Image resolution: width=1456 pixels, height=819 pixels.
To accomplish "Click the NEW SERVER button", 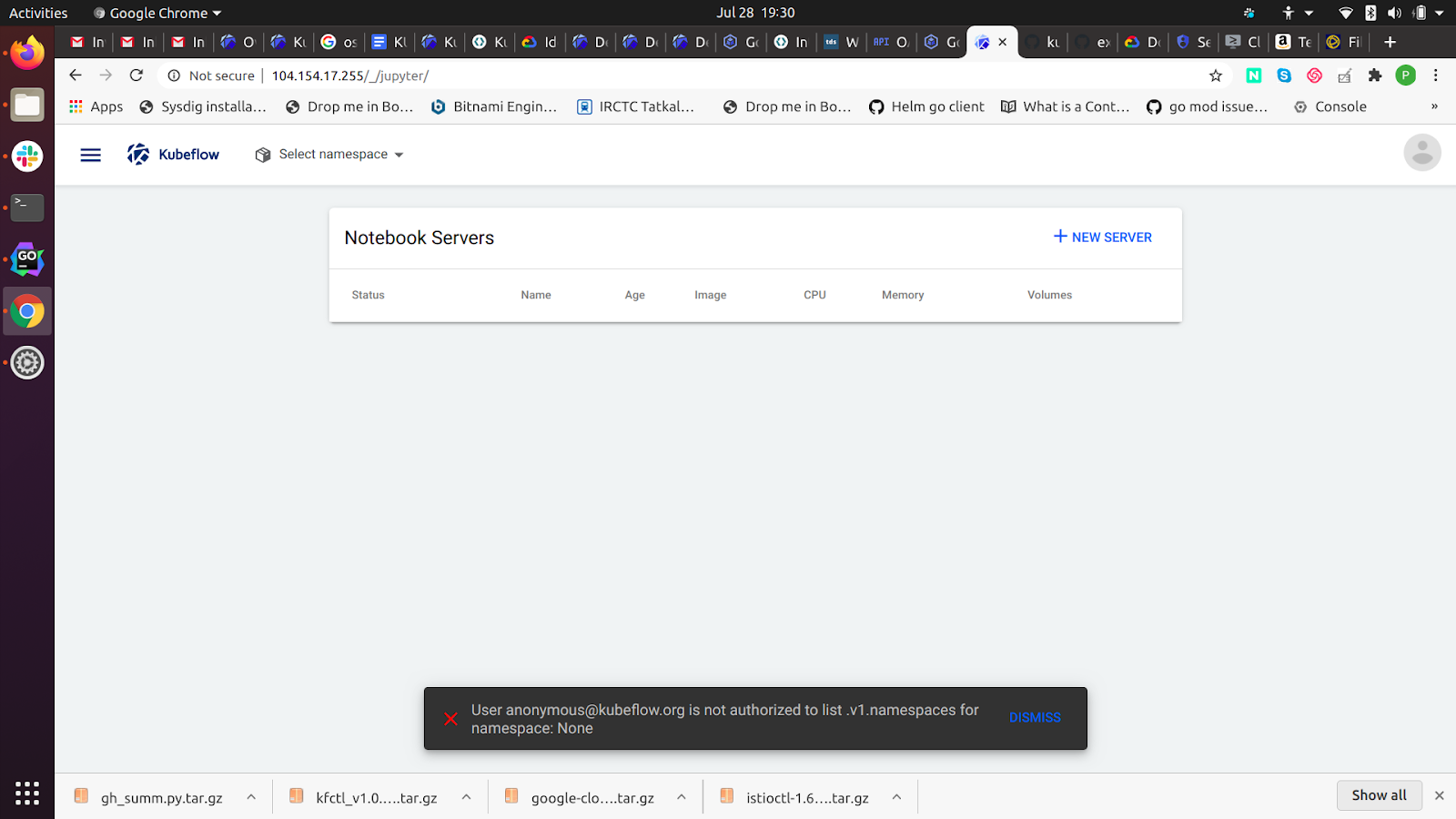I will [x=1102, y=237].
